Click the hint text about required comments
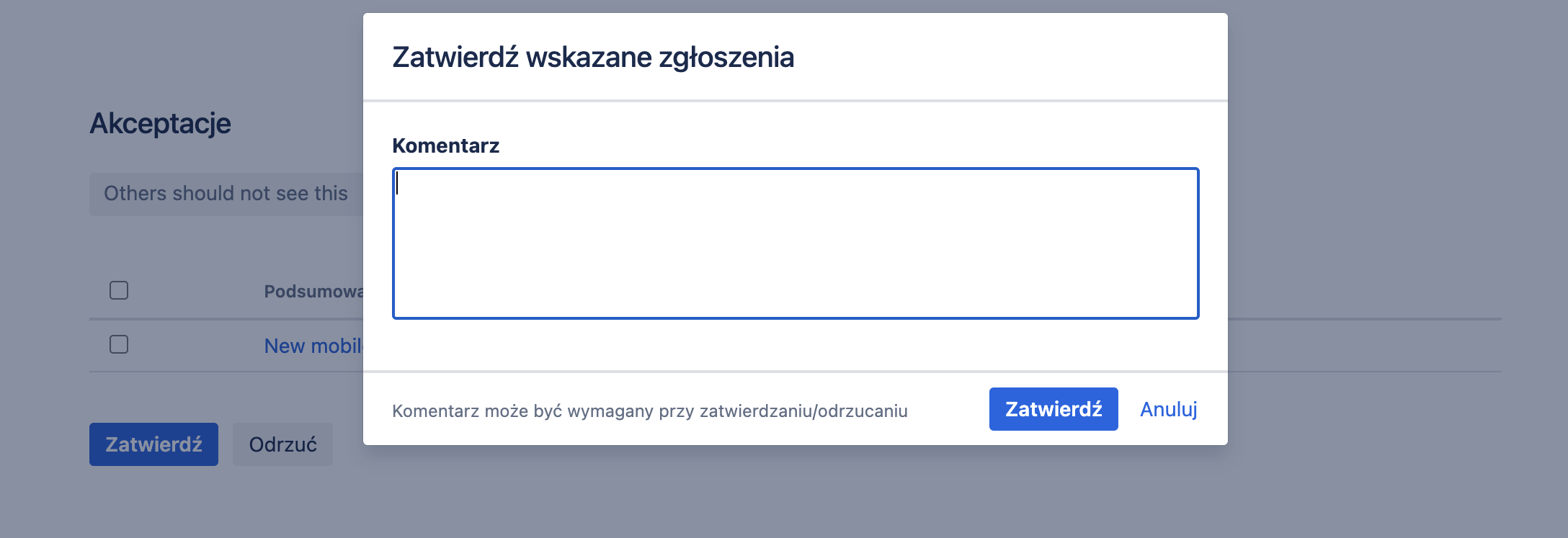The height and width of the screenshot is (538, 1568). point(651,411)
